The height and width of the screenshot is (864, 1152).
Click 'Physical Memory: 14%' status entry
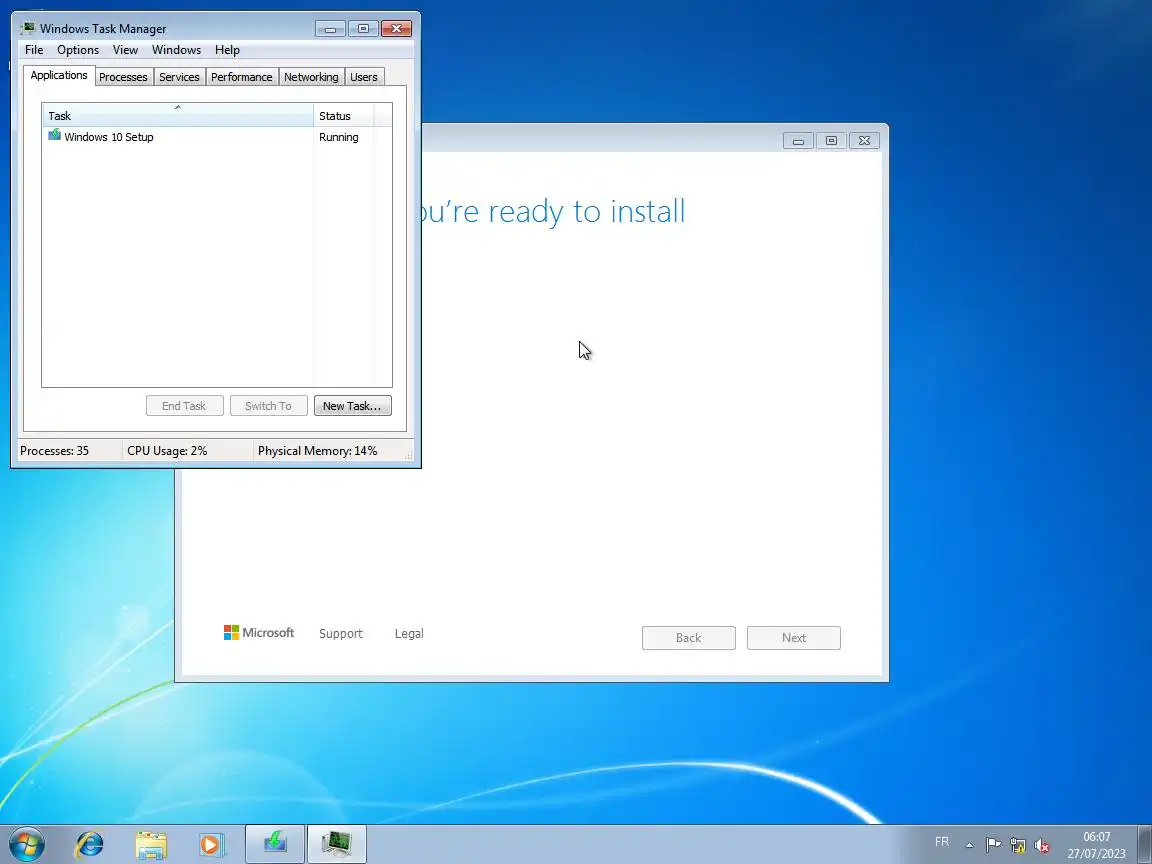click(317, 450)
